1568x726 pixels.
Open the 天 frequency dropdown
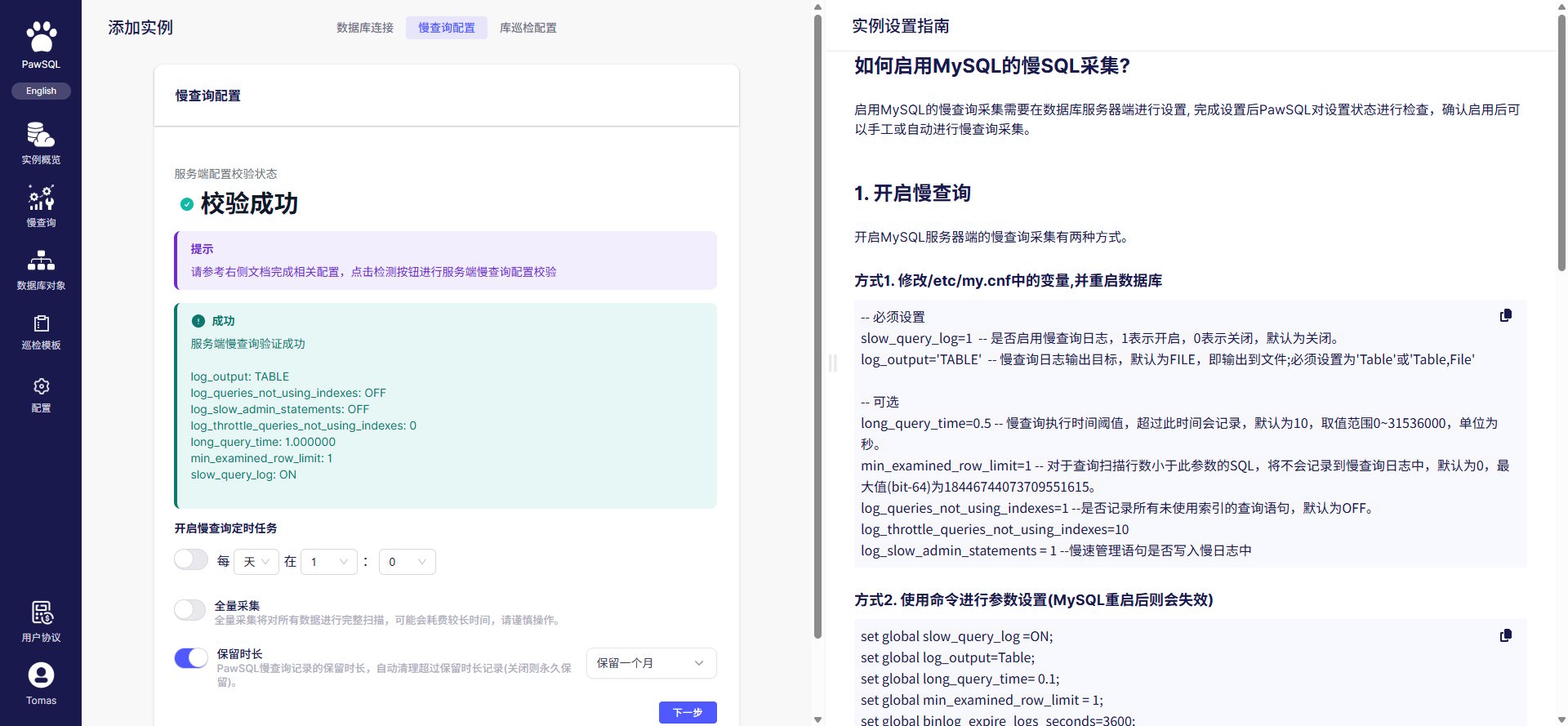click(256, 562)
